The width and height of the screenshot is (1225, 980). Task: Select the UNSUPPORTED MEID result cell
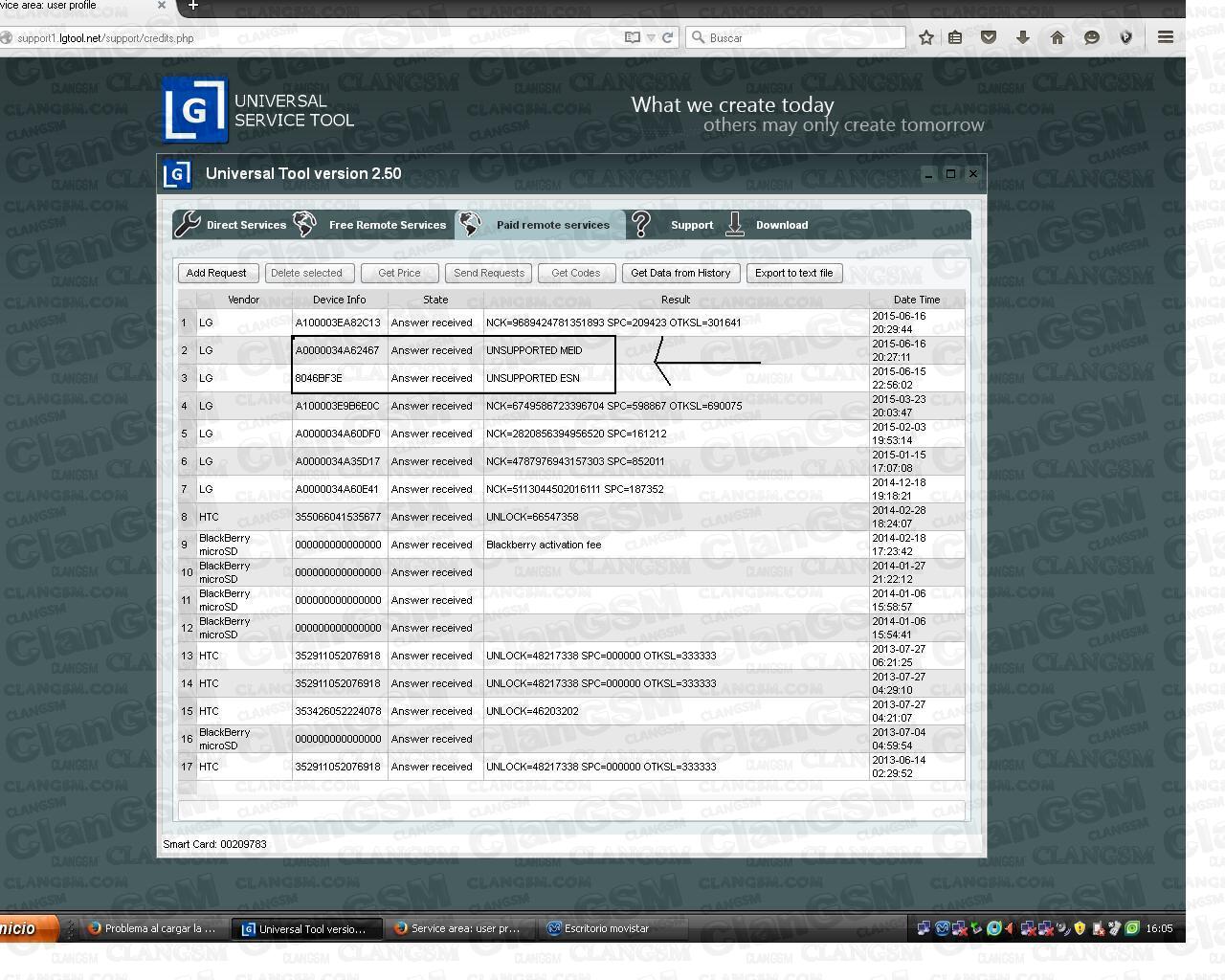(x=676, y=350)
